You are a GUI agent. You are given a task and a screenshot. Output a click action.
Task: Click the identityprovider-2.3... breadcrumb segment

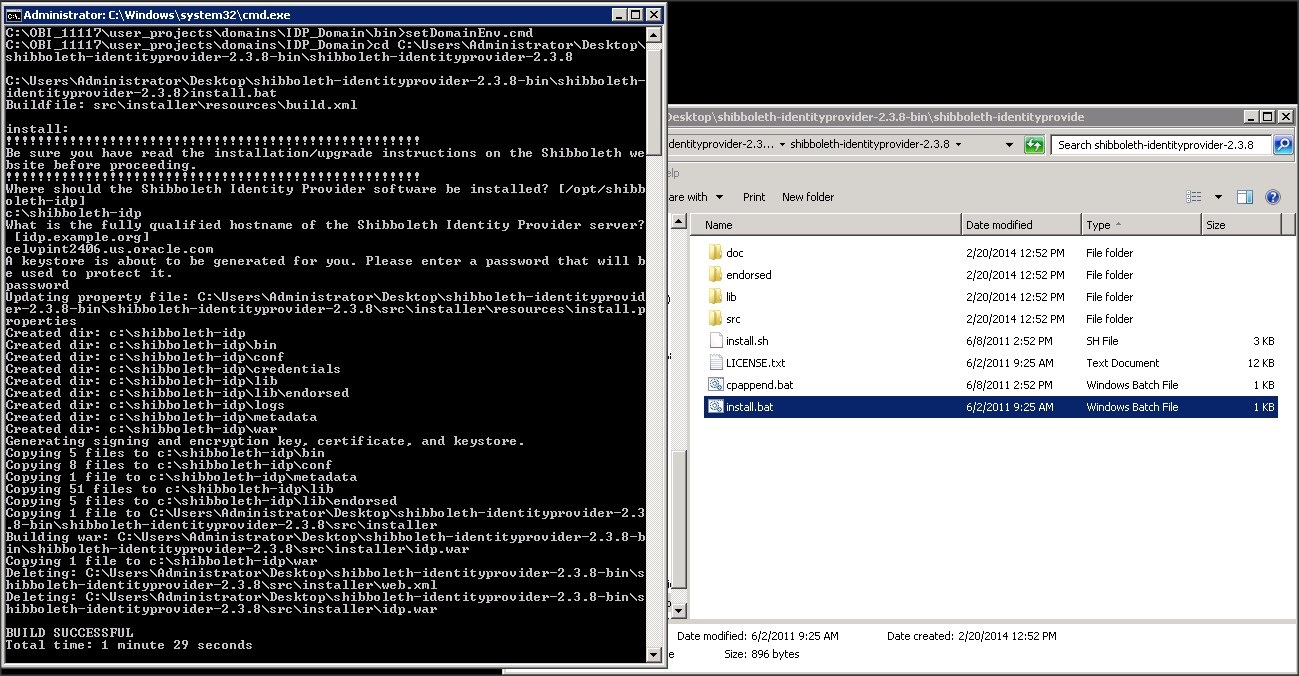coord(721,145)
